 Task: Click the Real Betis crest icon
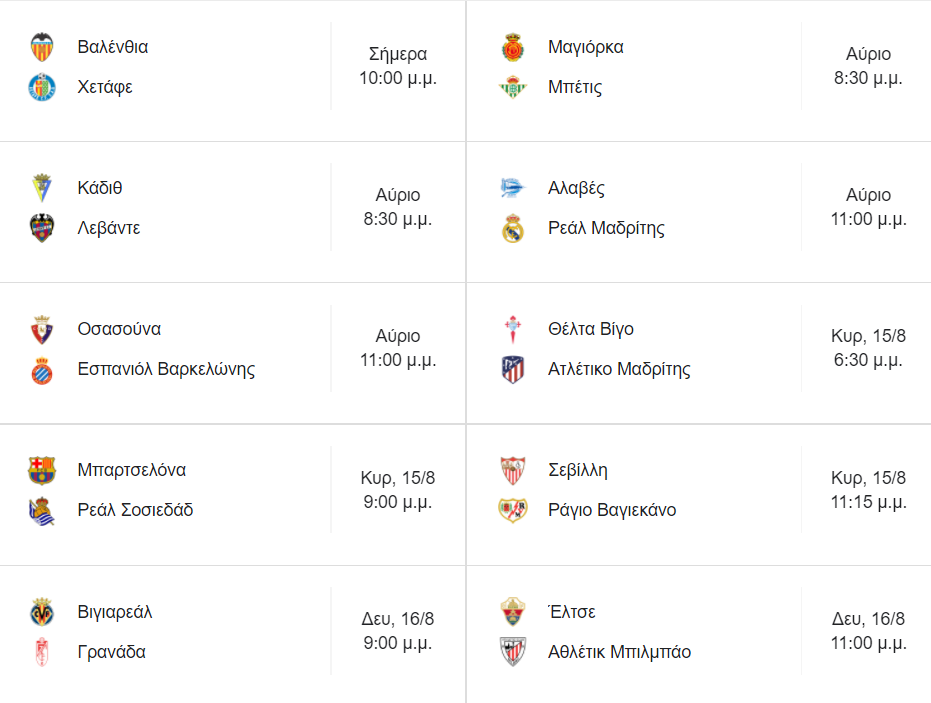click(x=512, y=87)
